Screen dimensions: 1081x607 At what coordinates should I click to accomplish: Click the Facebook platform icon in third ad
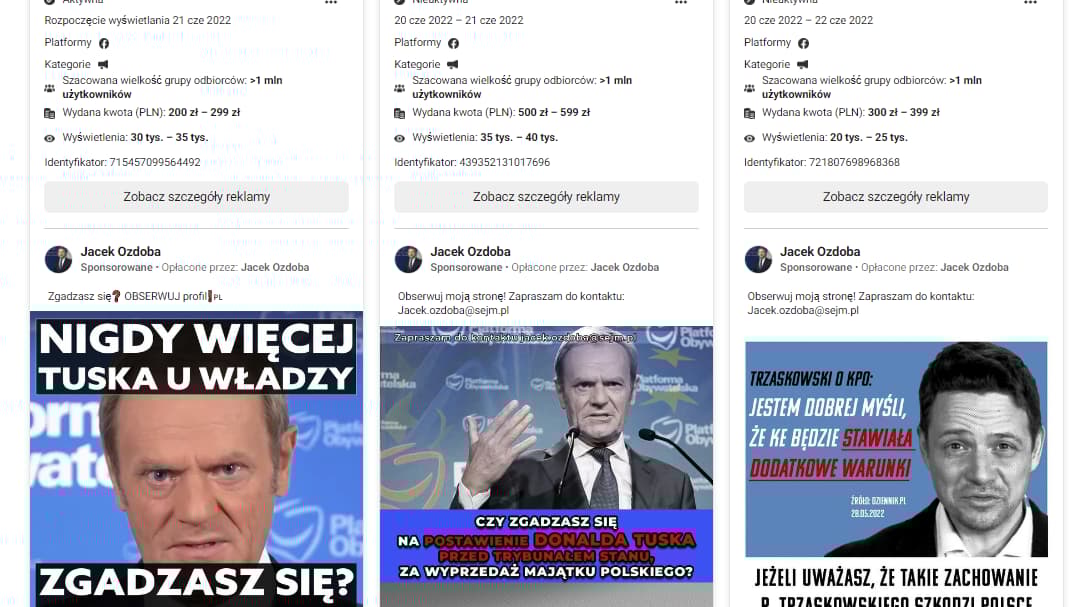(x=803, y=43)
